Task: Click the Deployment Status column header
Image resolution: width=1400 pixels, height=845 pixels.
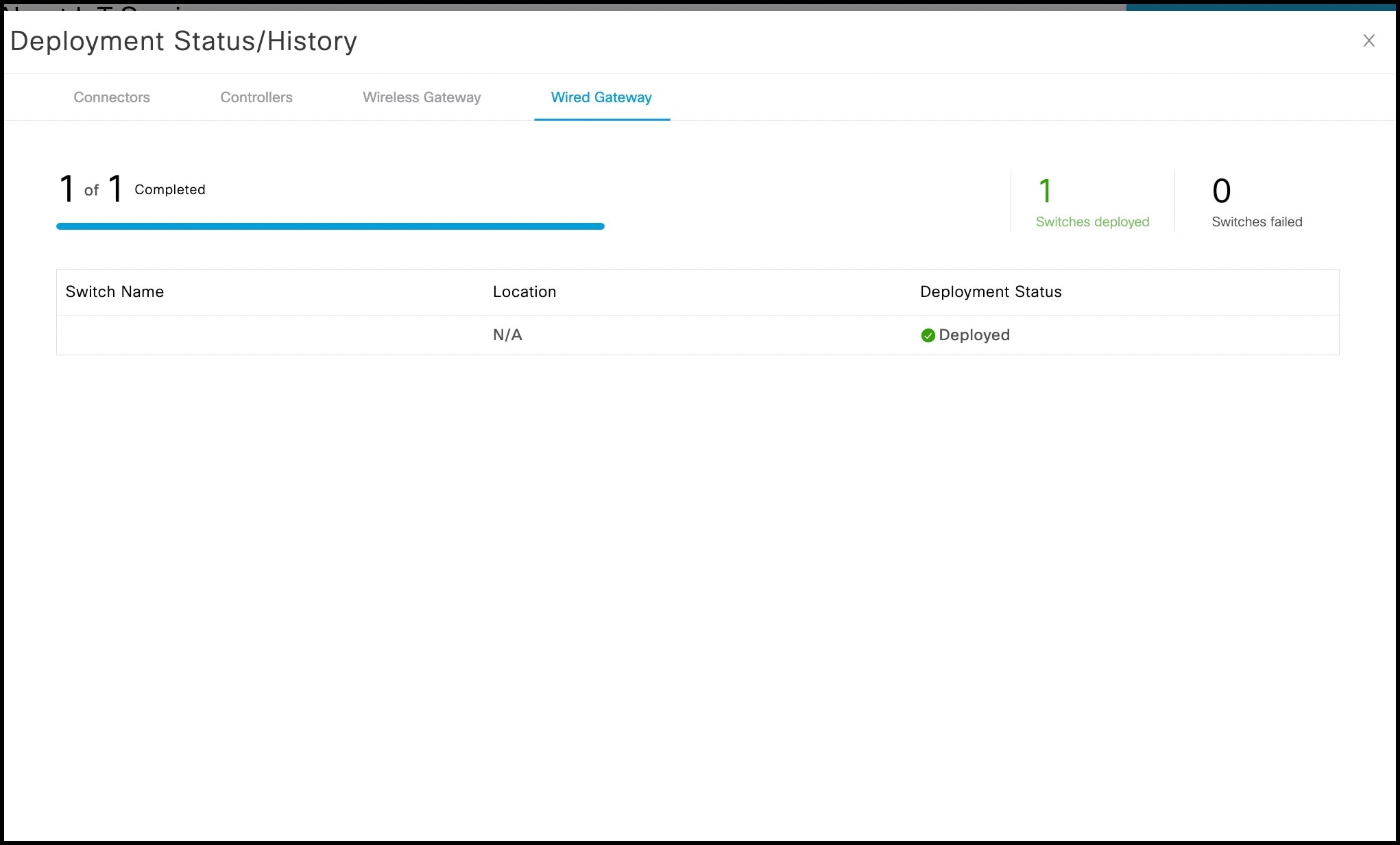Action: pyautogui.click(x=990, y=291)
